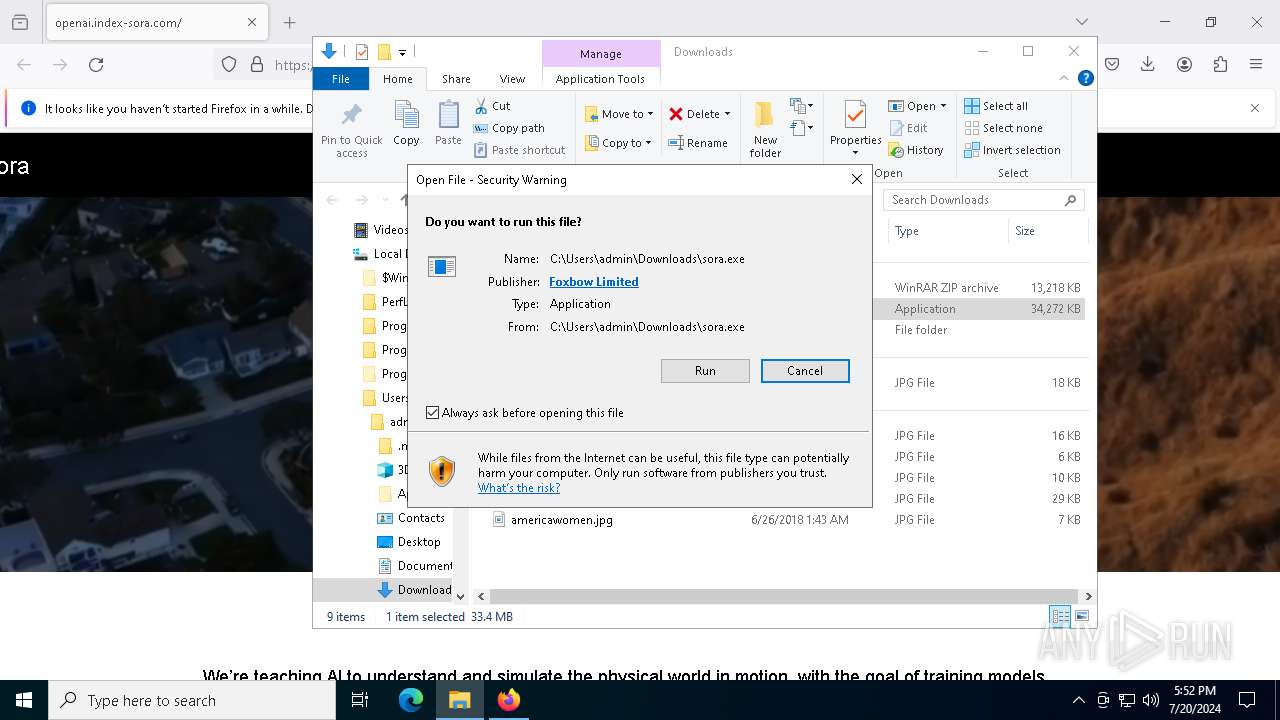
Task: Open Microsoft Edge from the taskbar
Action: (x=411, y=700)
